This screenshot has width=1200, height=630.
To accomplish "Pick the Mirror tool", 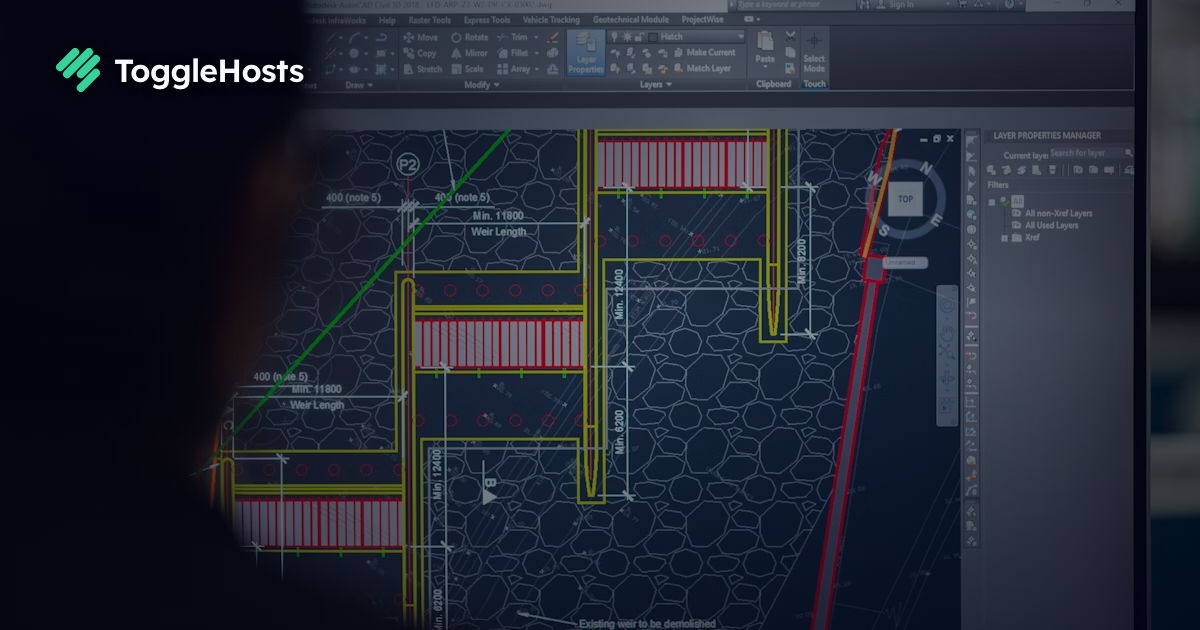I will tap(469, 53).
